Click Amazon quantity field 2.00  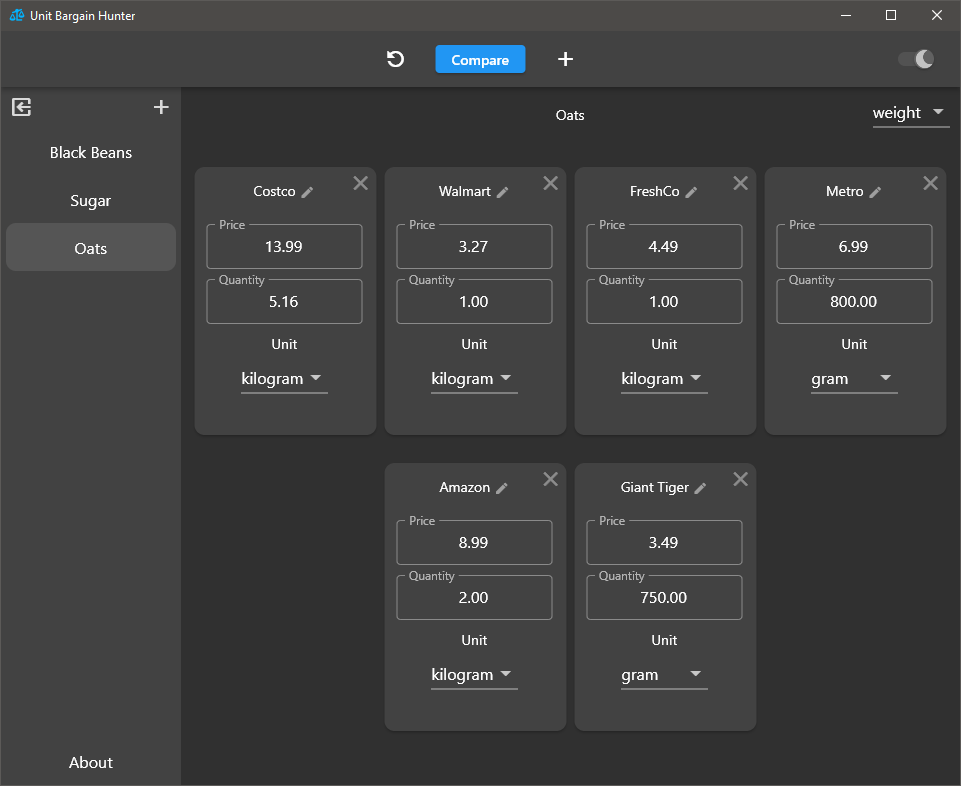pos(474,598)
